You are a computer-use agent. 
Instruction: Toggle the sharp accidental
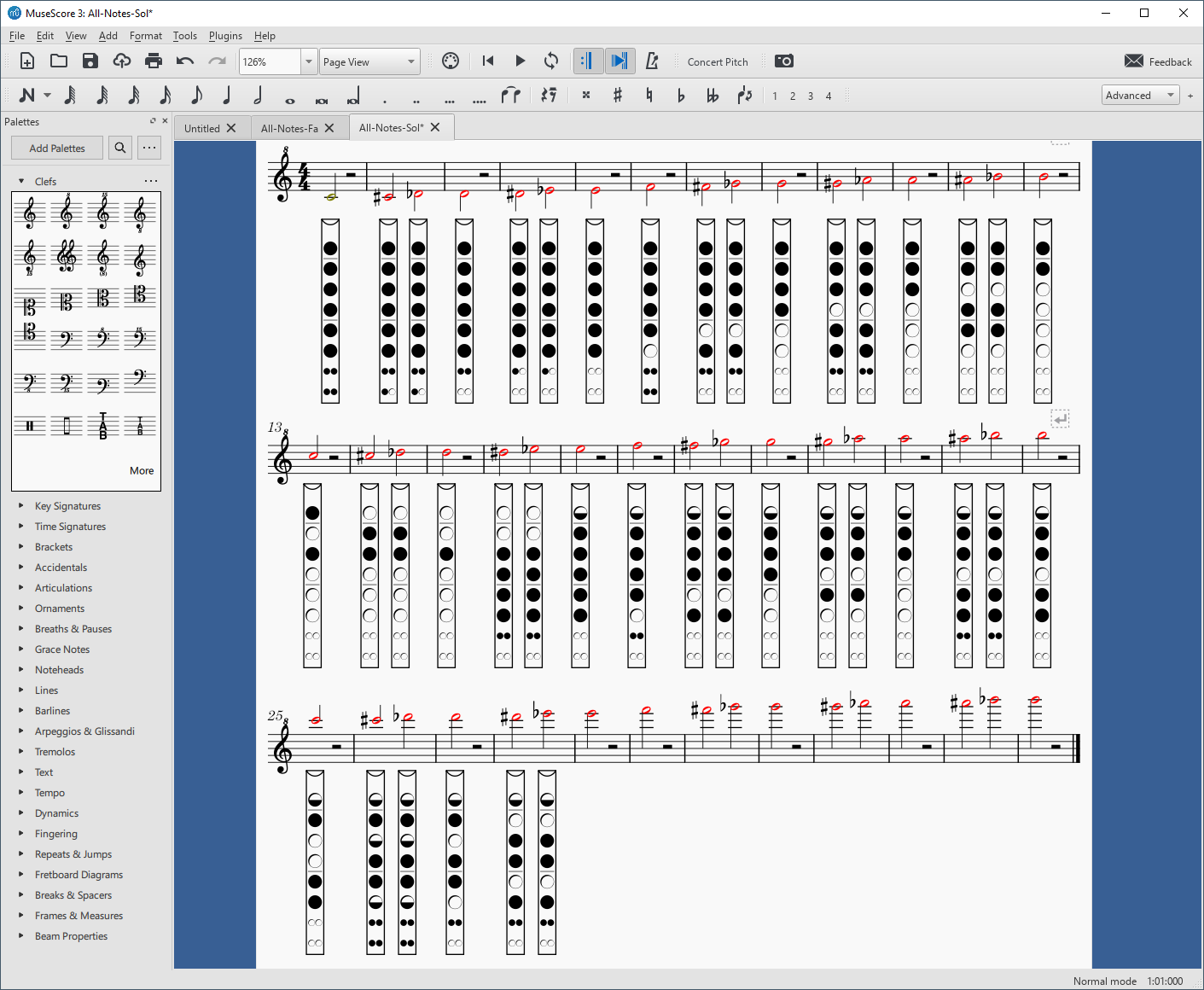tap(618, 96)
